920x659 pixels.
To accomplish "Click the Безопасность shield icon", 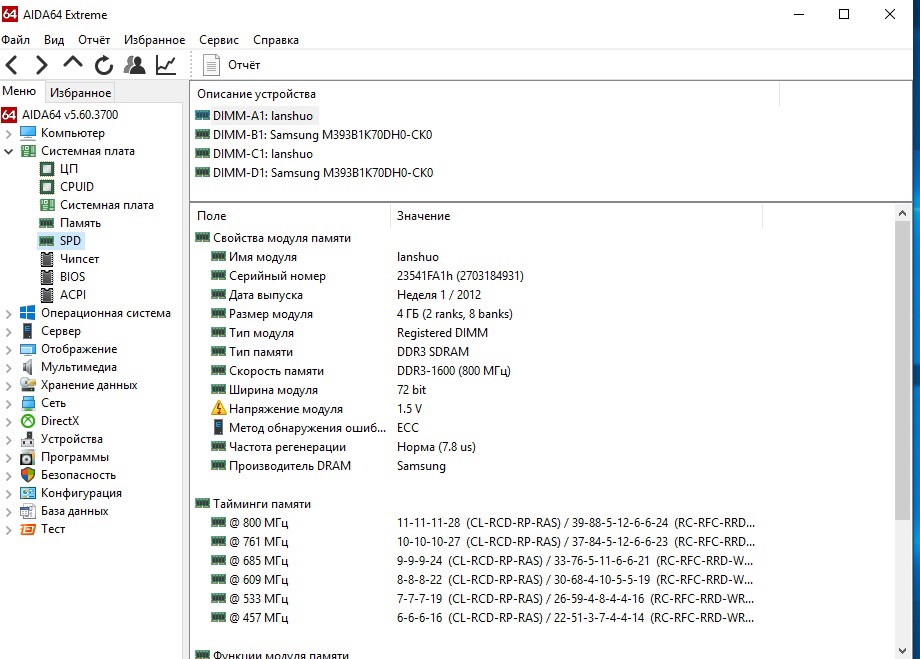I will 28,475.
